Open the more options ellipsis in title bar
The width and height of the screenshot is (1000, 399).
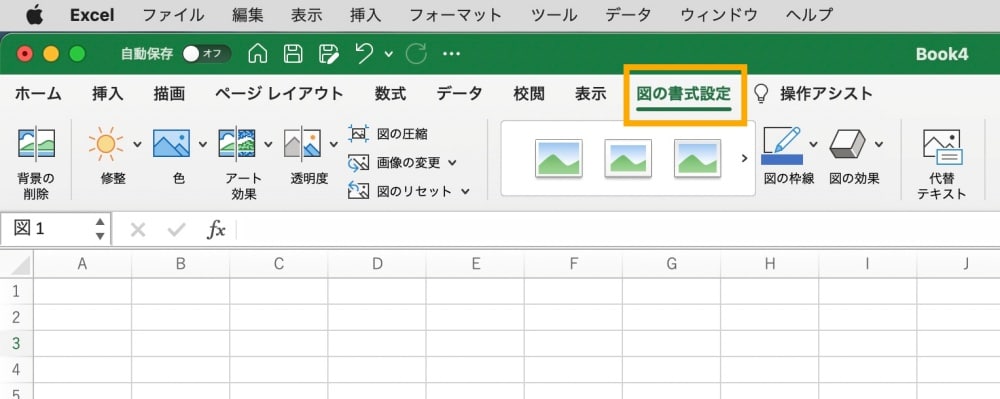click(x=452, y=54)
